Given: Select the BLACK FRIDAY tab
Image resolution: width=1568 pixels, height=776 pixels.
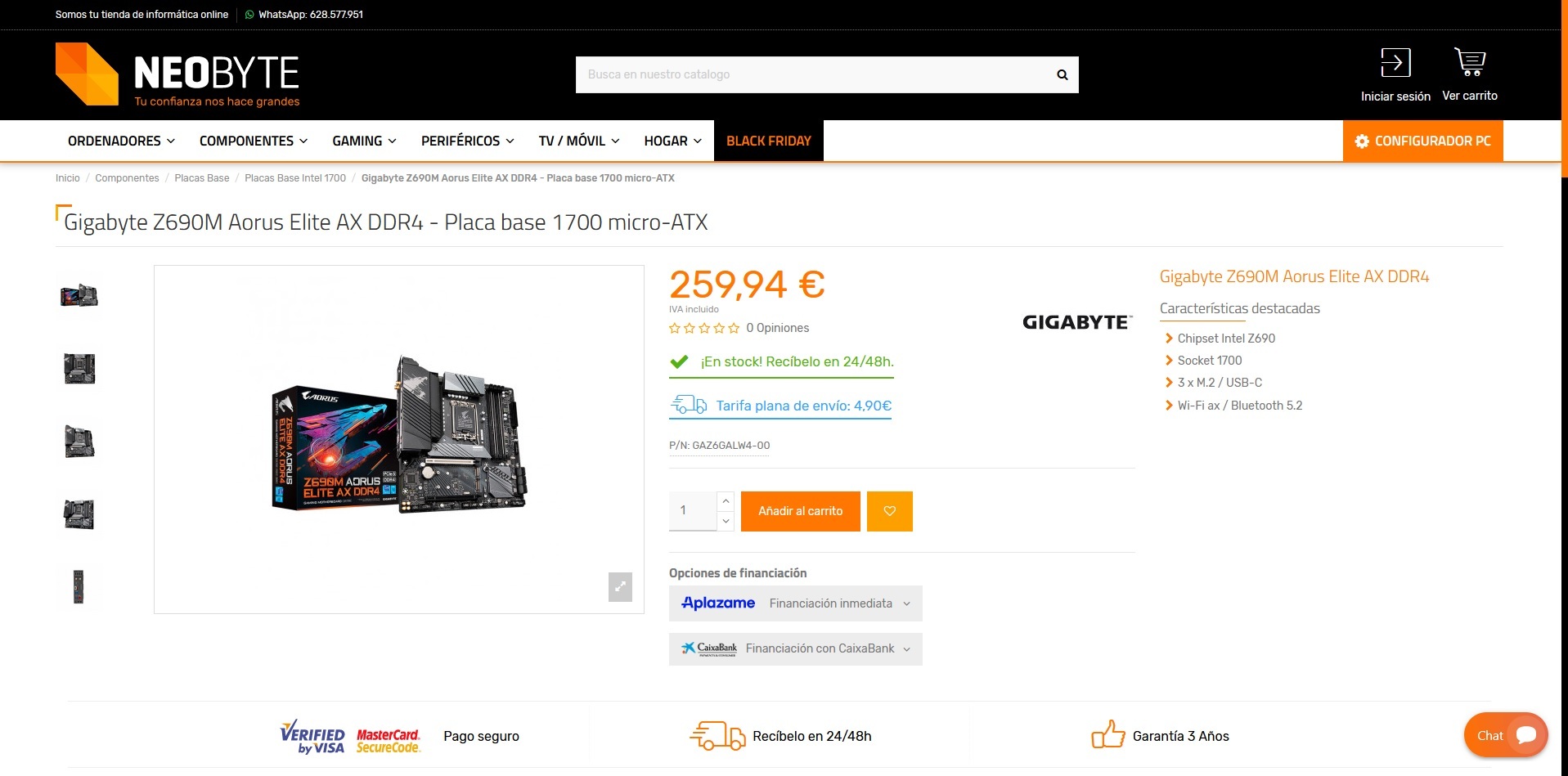Looking at the screenshot, I should coord(769,141).
